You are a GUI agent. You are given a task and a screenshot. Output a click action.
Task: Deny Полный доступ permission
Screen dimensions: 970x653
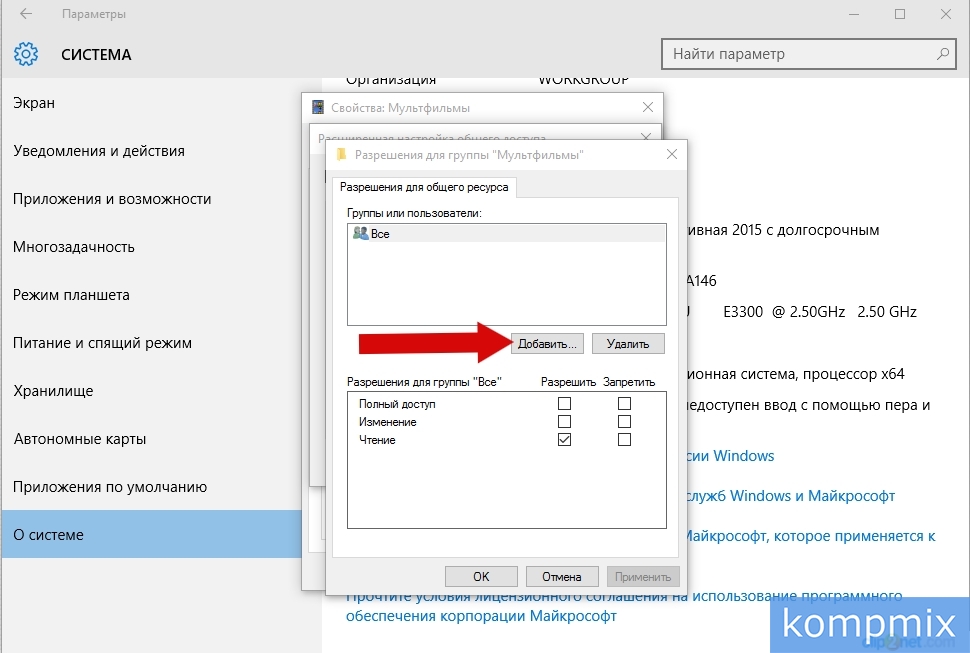click(624, 403)
